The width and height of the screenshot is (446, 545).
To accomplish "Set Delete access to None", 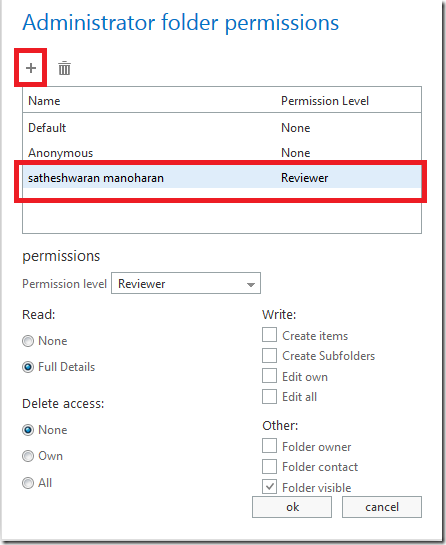I will click(28, 430).
